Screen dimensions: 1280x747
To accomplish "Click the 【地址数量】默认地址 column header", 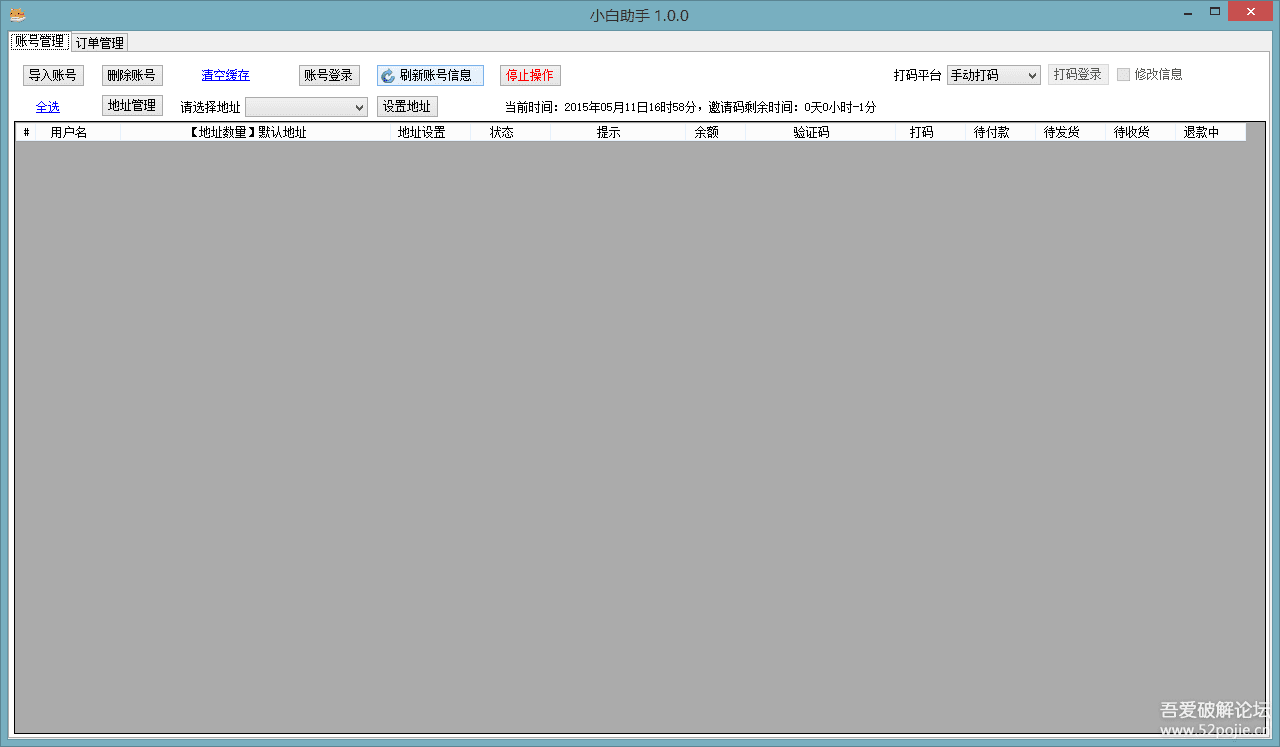I will (256, 132).
